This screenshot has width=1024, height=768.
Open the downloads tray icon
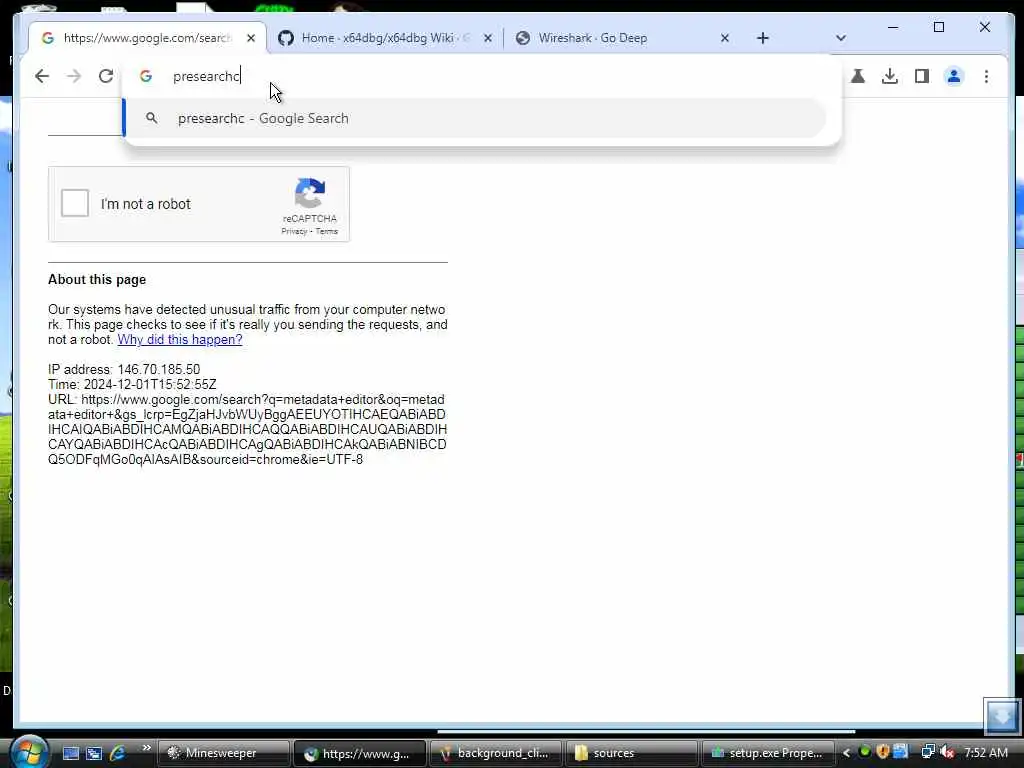889,76
